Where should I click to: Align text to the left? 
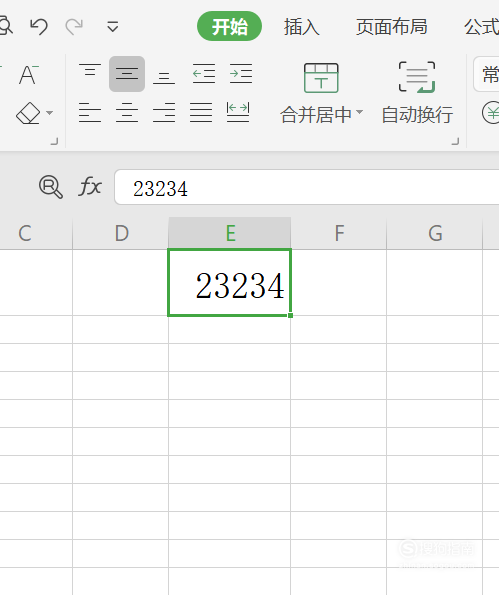[90, 113]
